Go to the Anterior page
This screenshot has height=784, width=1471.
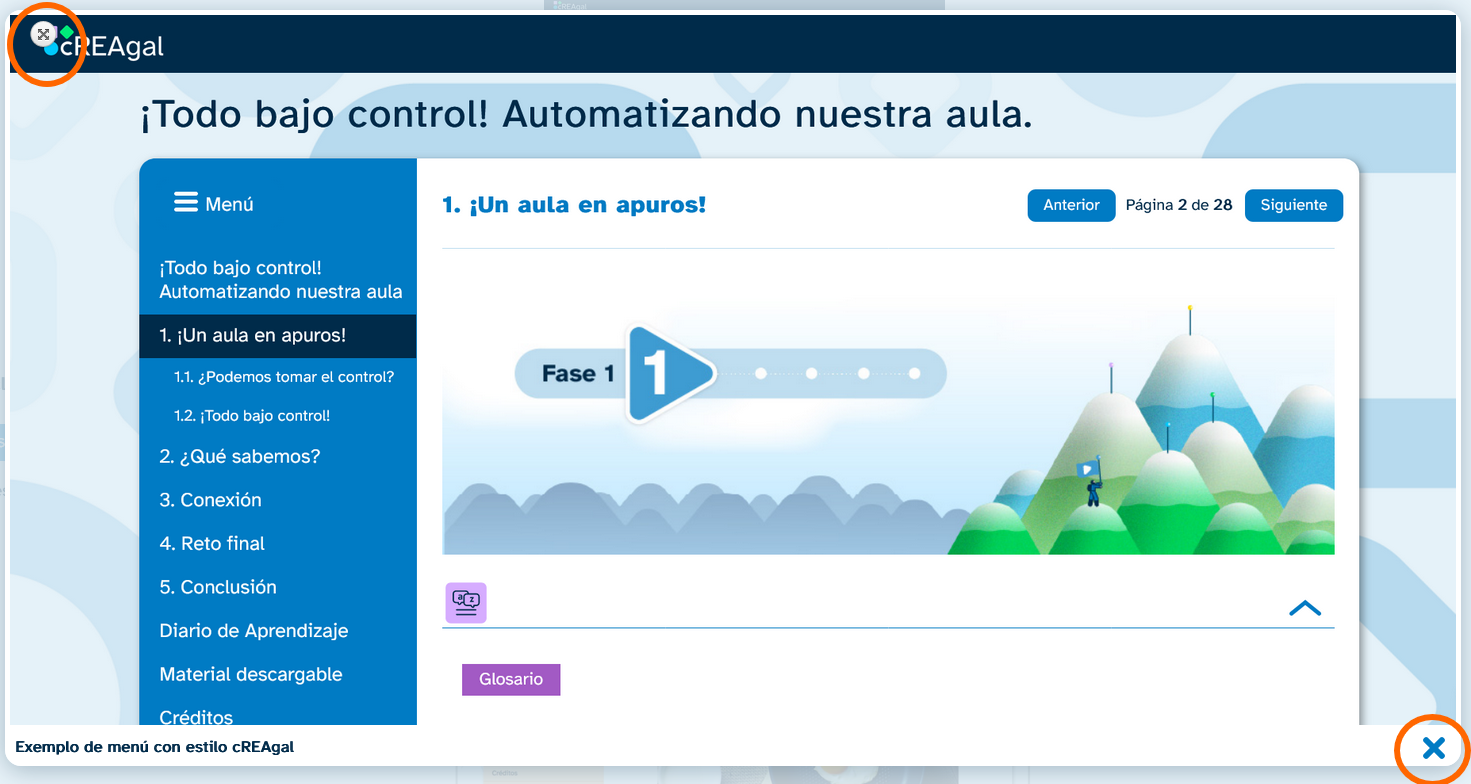[1071, 205]
